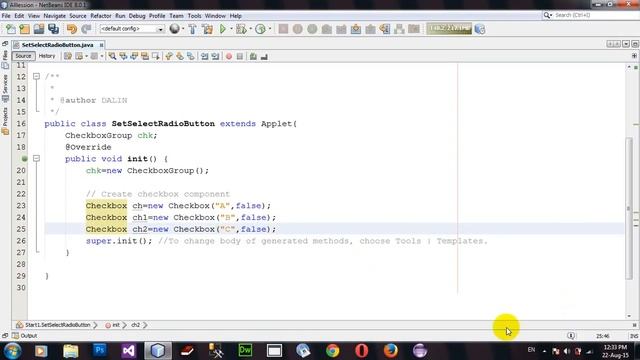Collapse the Javadoc comment fold at line 12
Image resolution: width=640 pixels, height=360 pixels.
[36, 76]
